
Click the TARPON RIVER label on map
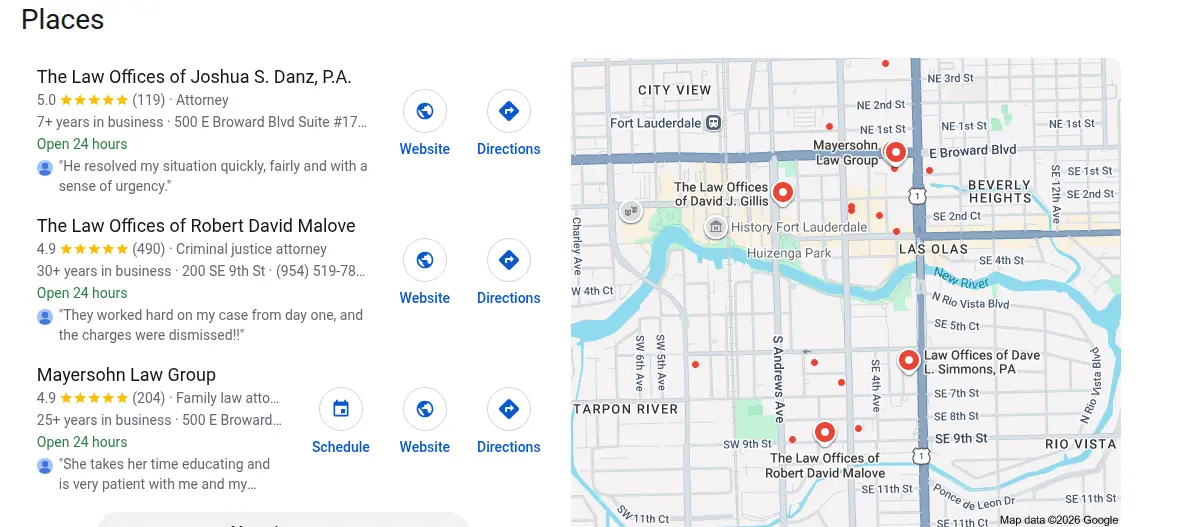[x=628, y=409]
